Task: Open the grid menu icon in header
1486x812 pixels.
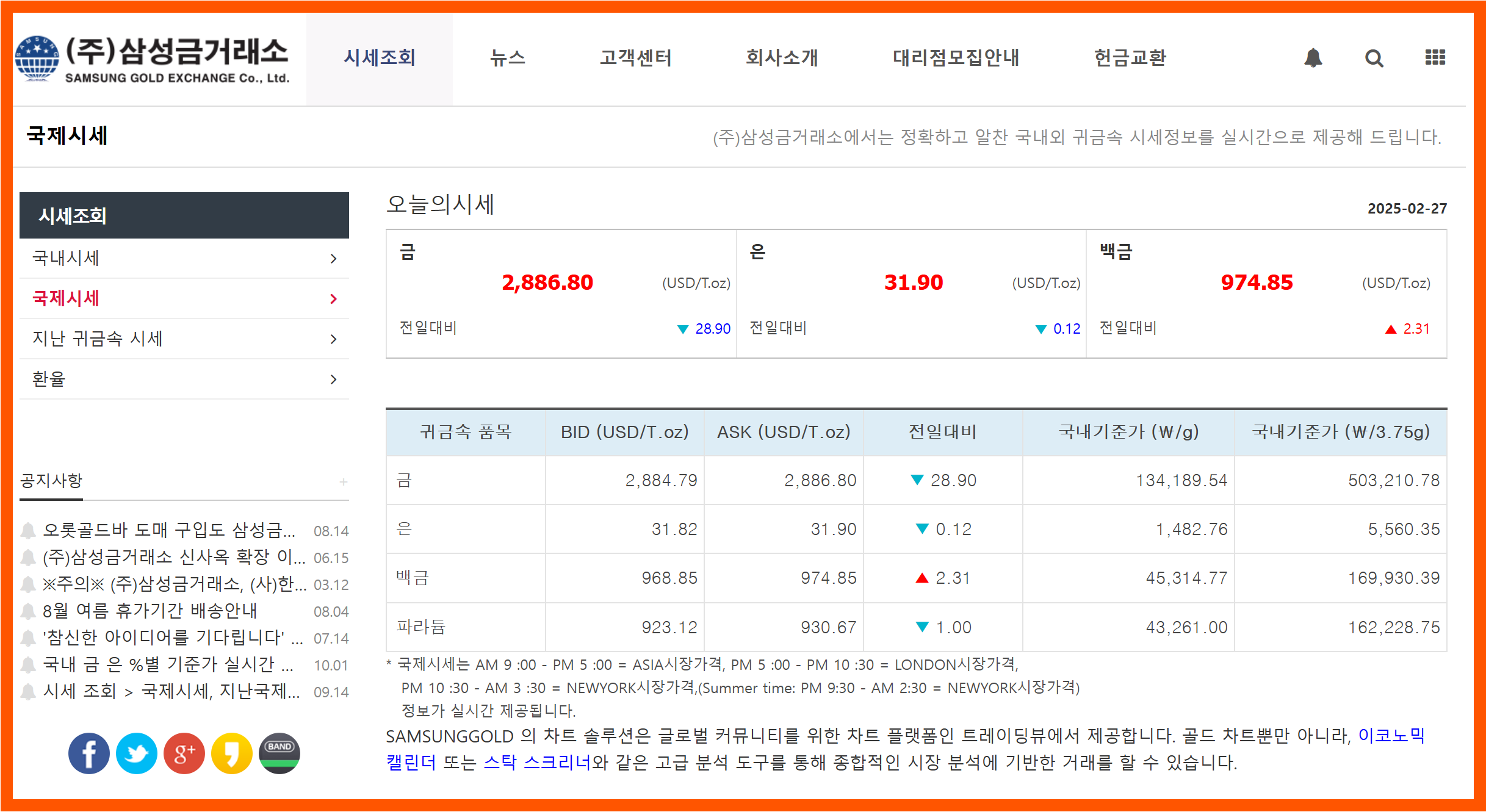Action: point(1435,57)
